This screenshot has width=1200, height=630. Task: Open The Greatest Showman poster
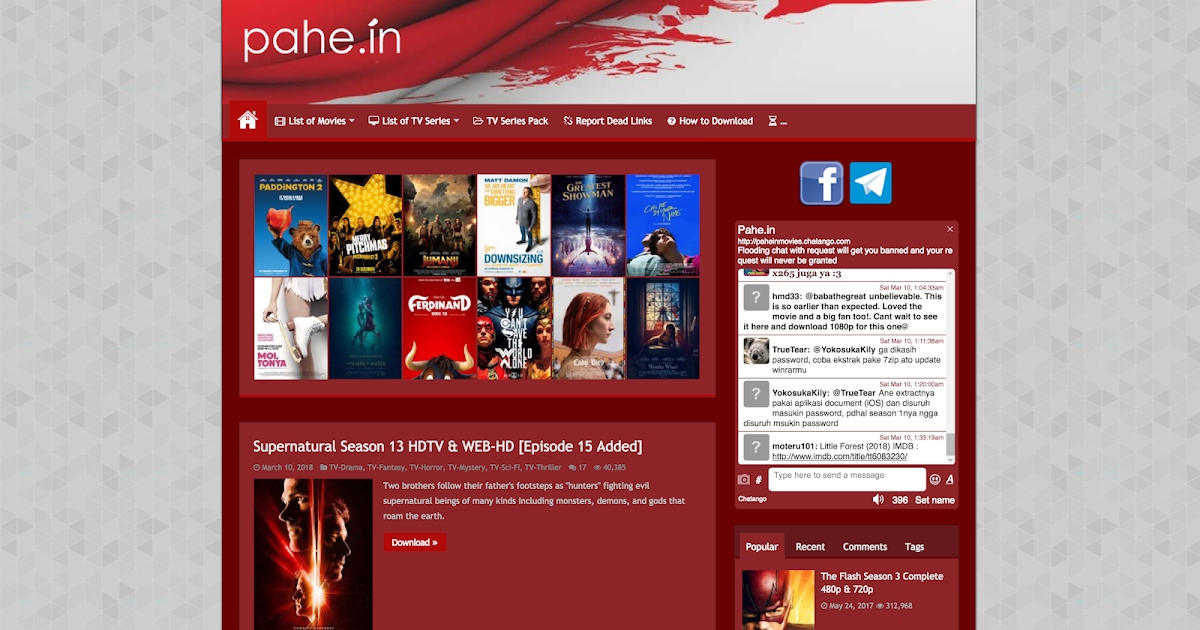[589, 226]
